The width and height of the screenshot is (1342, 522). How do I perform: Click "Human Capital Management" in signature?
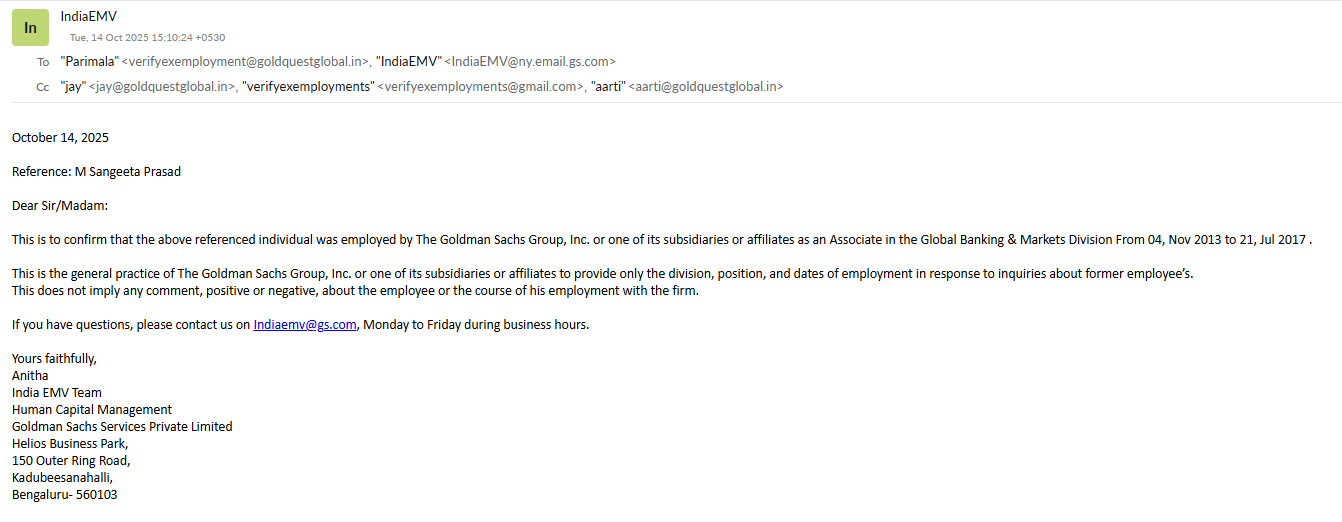(x=92, y=409)
